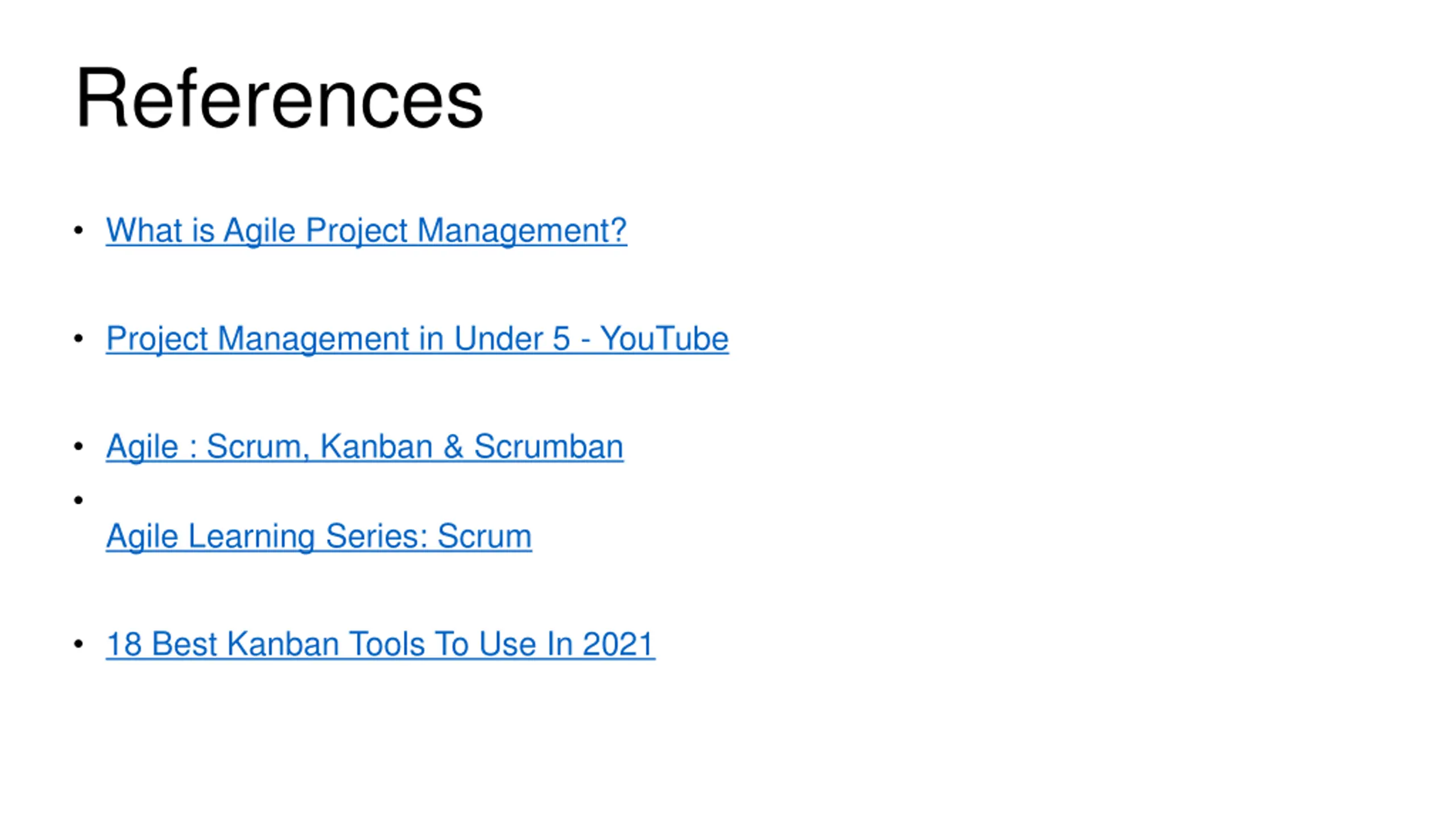Select the References slide title
This screenshot has height=820, width=1456.
coord(279,98)
